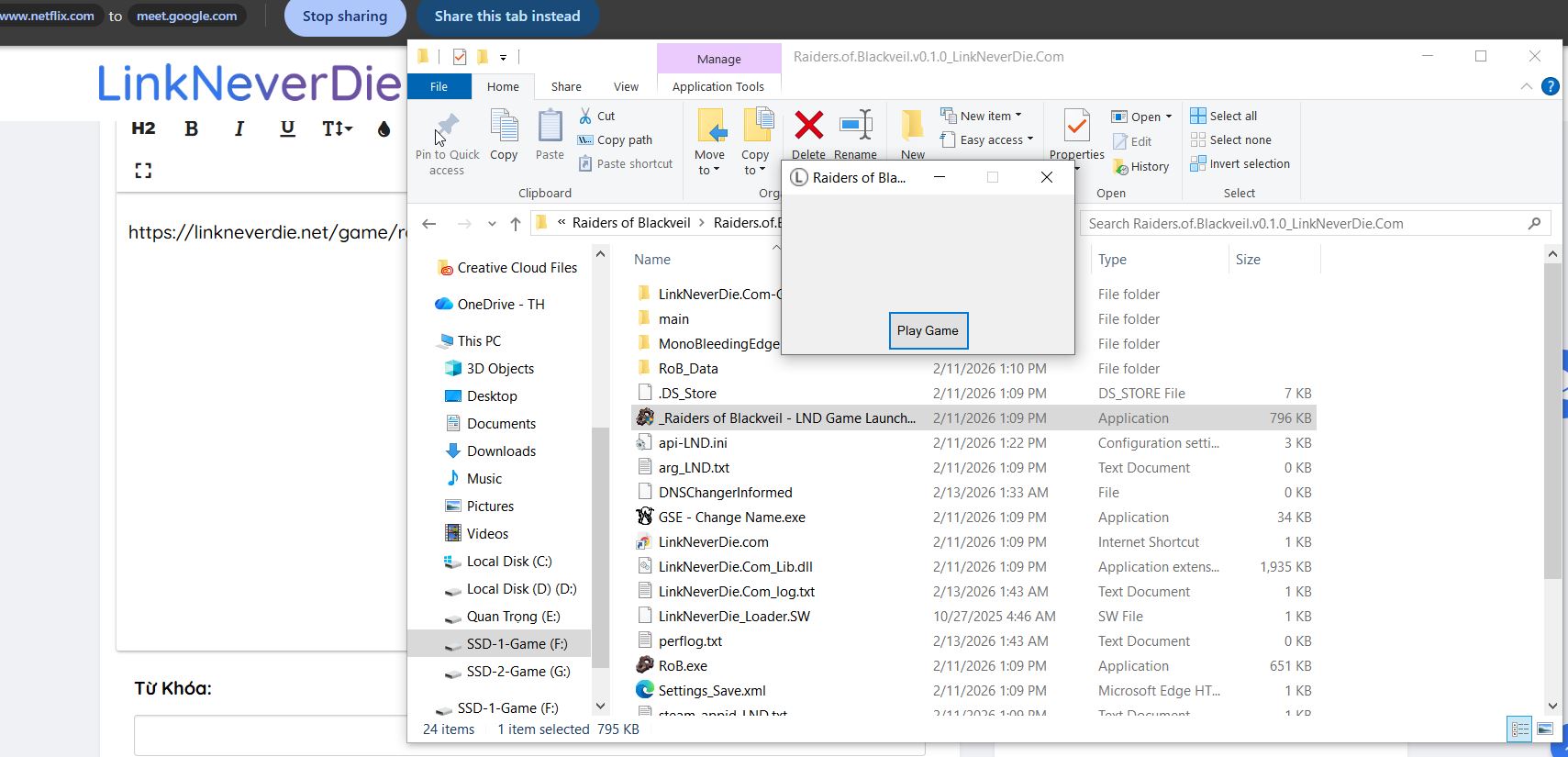The width and height of the screenshot is (1568, 757).
Task: Switch to large thumbnails view icon
Action: click(1545, 729)
